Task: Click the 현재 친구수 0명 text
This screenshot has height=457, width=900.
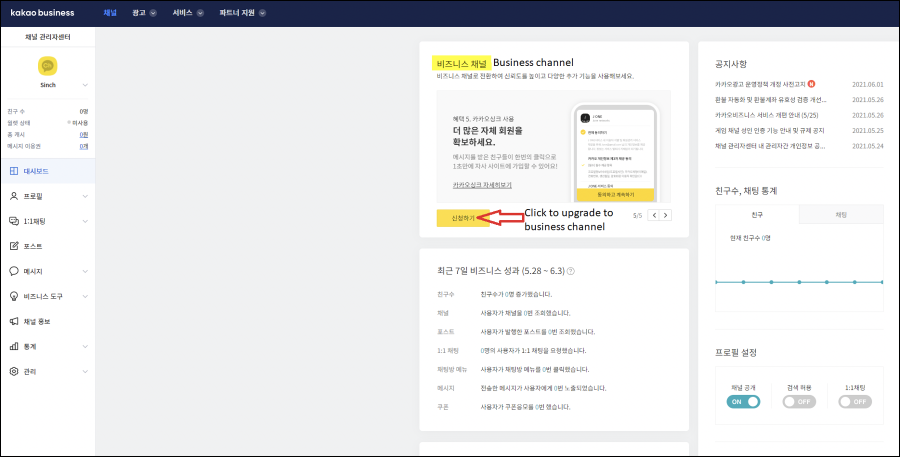Action: 750,238
